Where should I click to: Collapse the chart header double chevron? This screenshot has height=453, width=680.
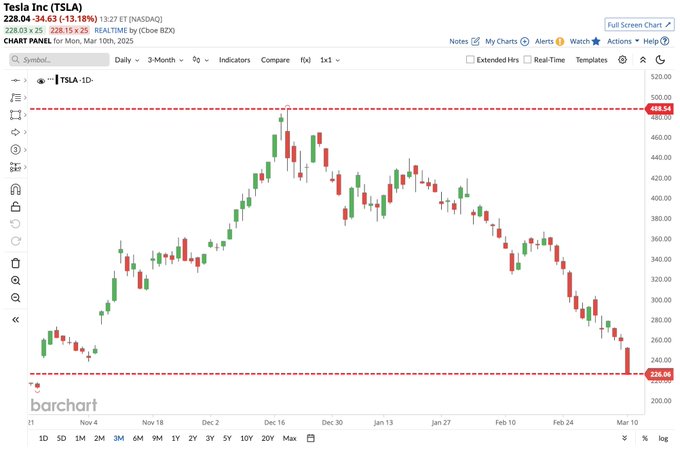(643, 60)
